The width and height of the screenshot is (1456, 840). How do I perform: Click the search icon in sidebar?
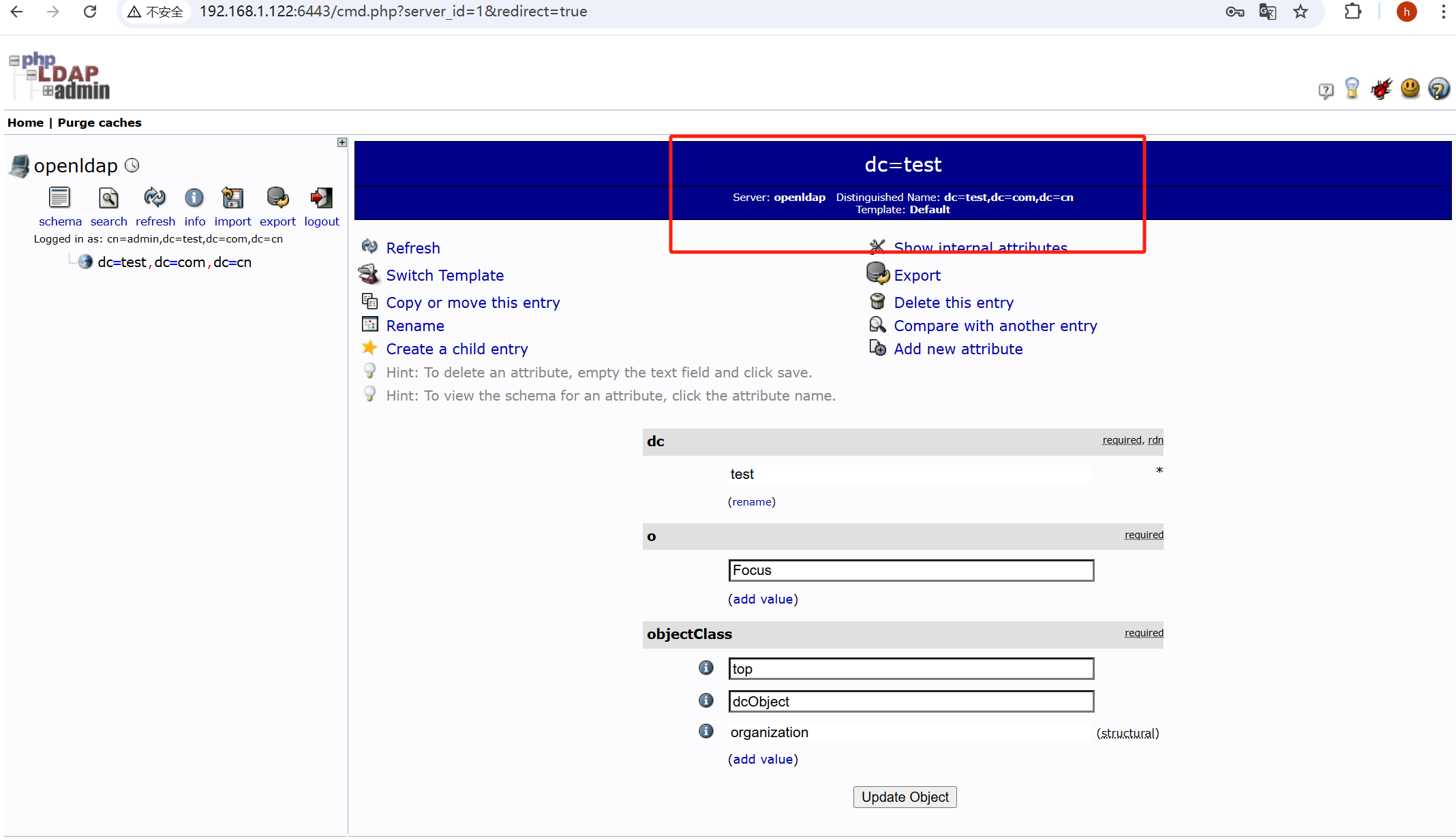tap(108, 198)
